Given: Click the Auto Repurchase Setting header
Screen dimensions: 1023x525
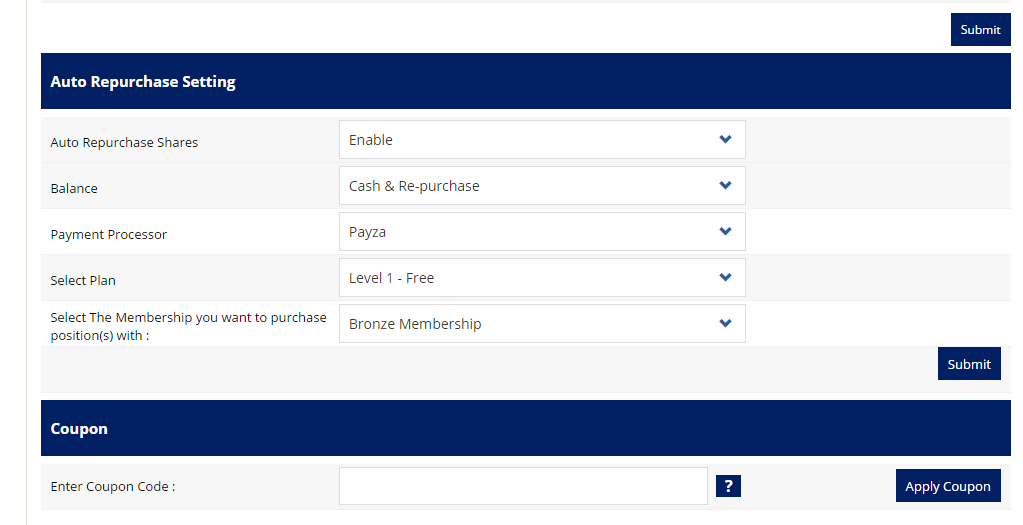Looking at the screenshot, I should tap(143, 82).
